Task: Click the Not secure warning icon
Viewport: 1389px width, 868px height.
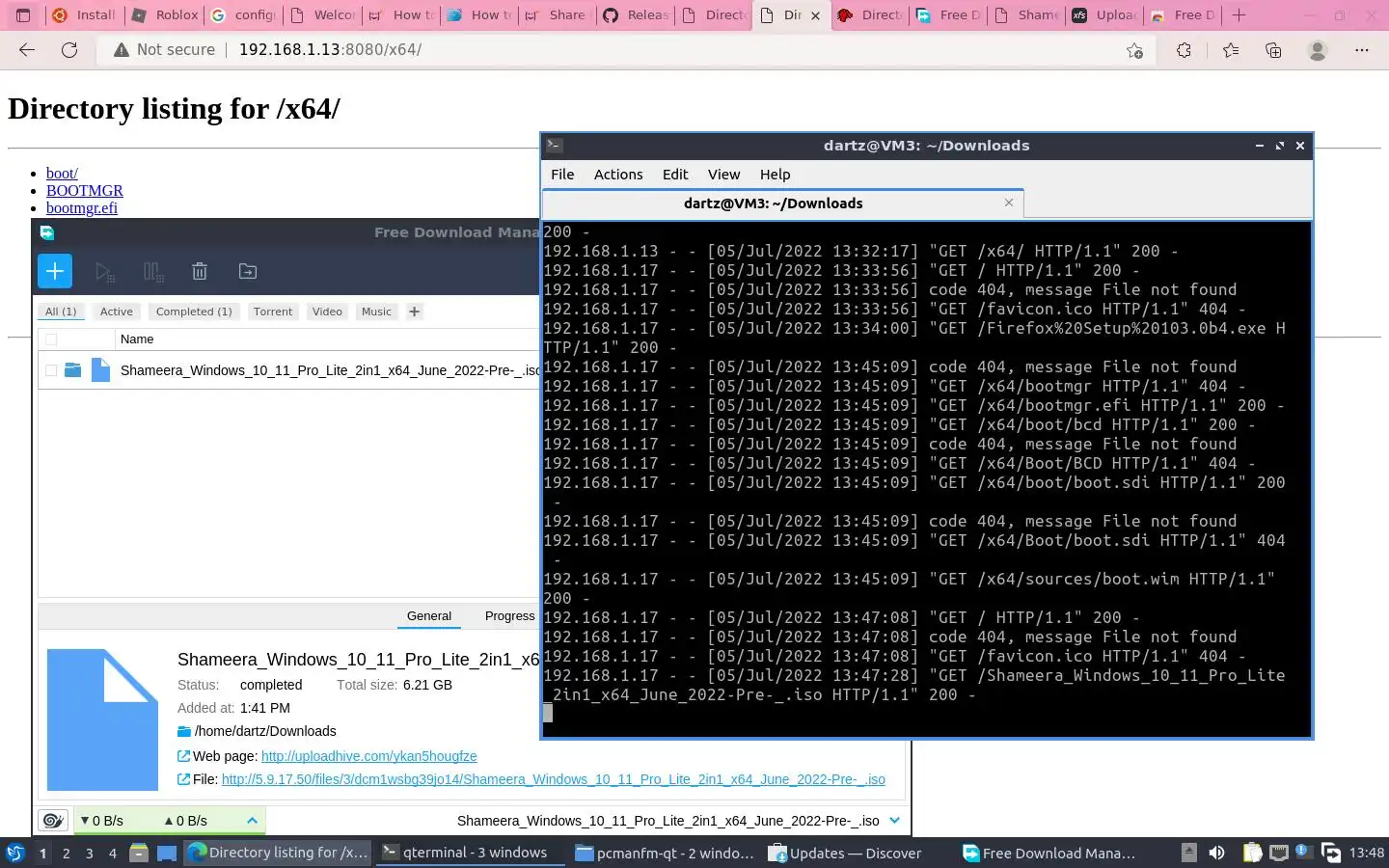Action: click(122, 50)
